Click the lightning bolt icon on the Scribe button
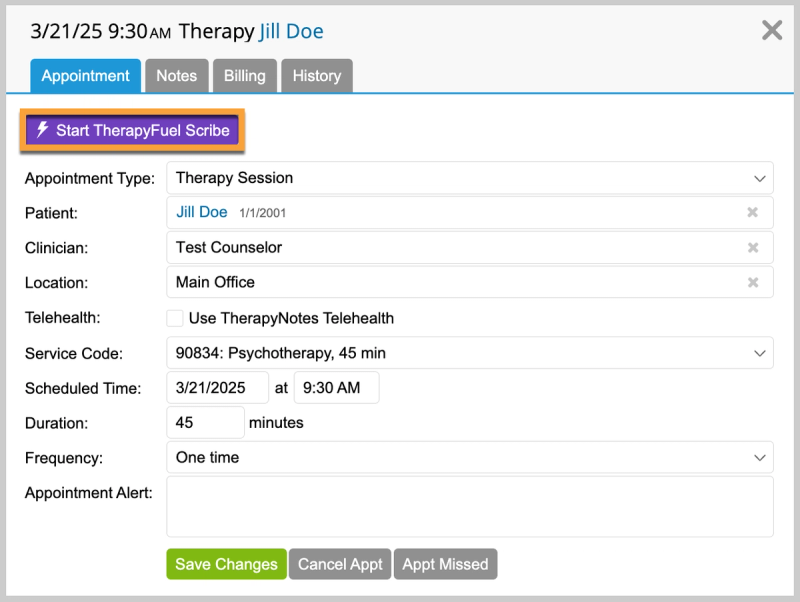Viewport: 800px width, 602px height. pyautogui.click(x=42, y=128)
